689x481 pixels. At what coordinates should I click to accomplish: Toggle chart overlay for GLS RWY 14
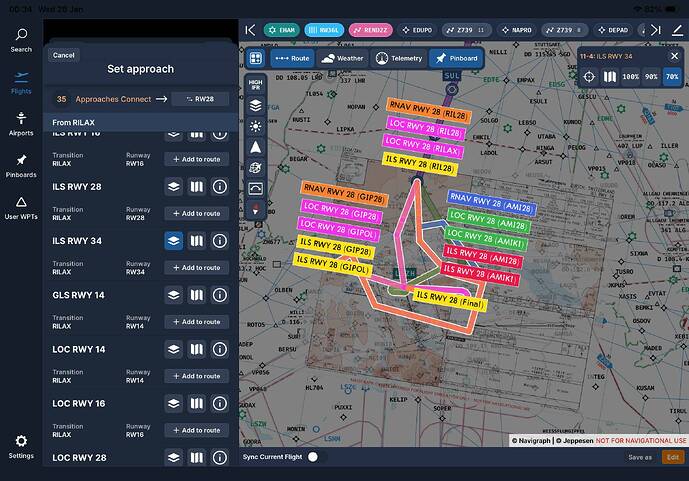pyautogui.click(x=174, y=295)
